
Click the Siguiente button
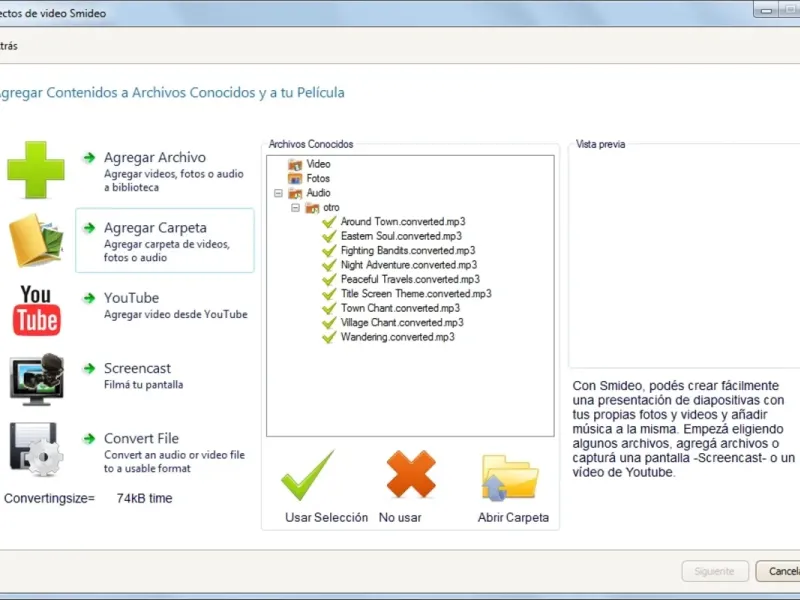point(715,571)
